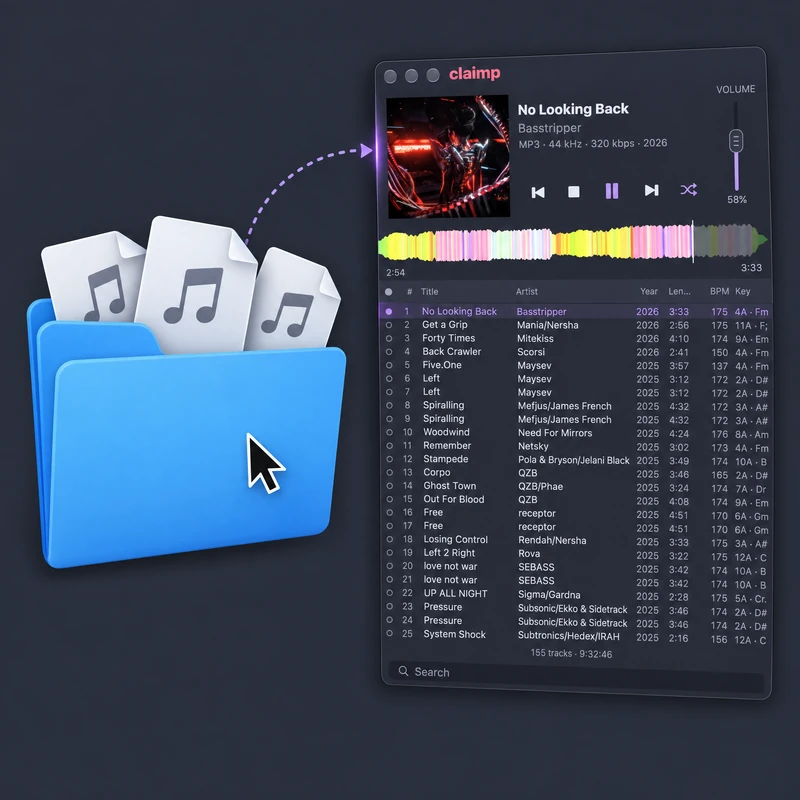The image size is (800, 800).
Task: Click artist Rendah/Nersha in the list
Action: 552,540
